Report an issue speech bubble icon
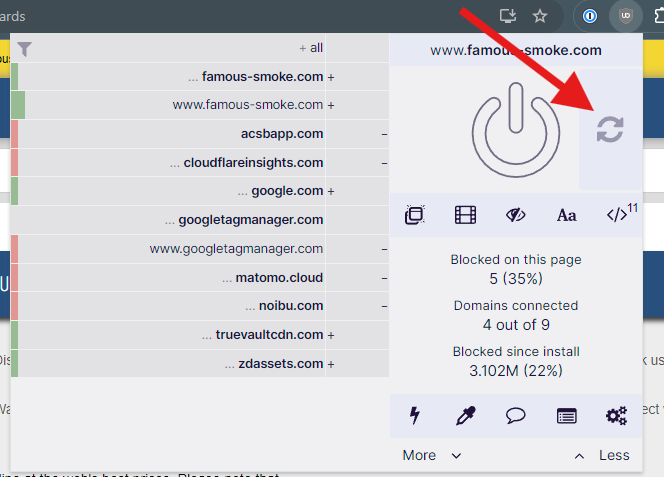The width and height of the screenshot is (664, 477). (515, 416)
